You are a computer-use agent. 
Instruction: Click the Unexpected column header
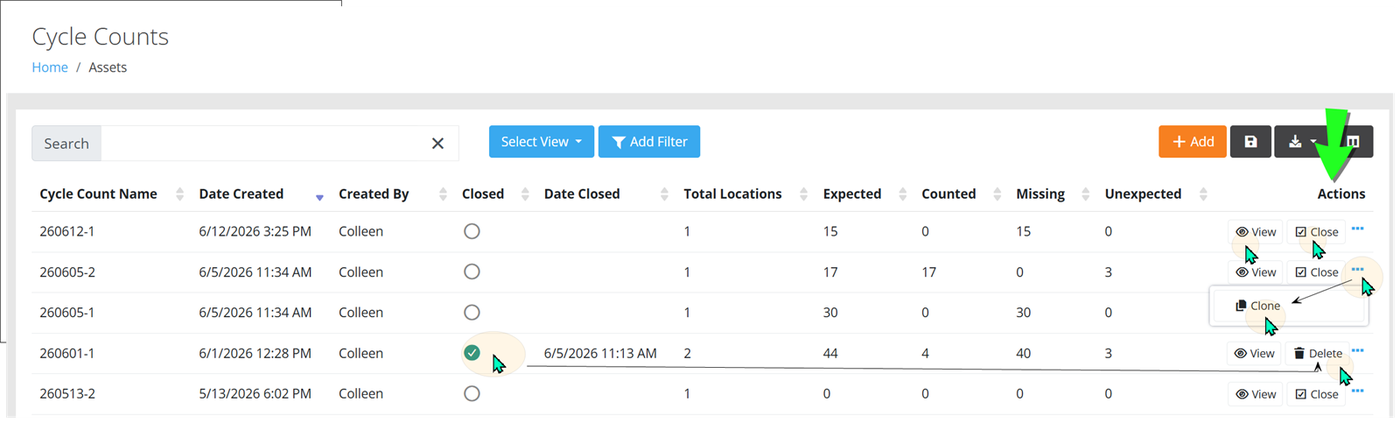click(1143, 194)
